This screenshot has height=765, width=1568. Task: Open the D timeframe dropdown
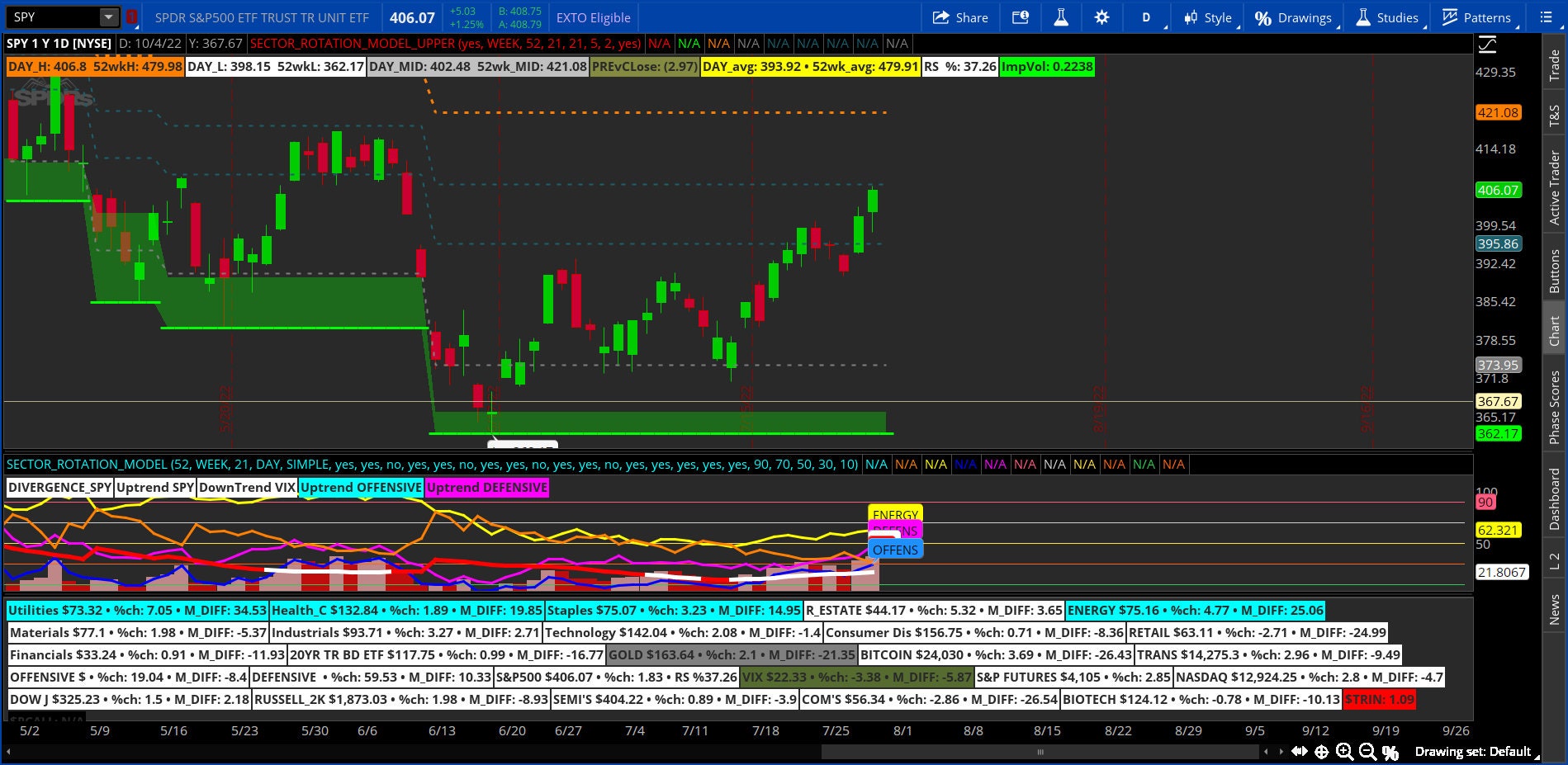tap(1146, 17)
